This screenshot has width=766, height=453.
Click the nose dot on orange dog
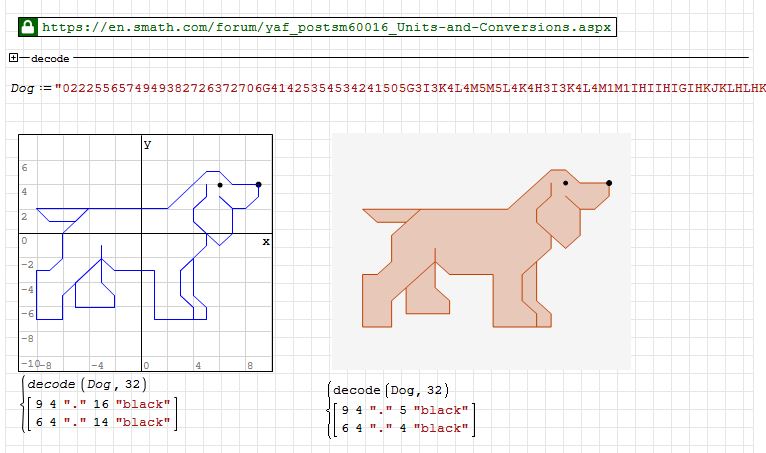tap(608, 183)
